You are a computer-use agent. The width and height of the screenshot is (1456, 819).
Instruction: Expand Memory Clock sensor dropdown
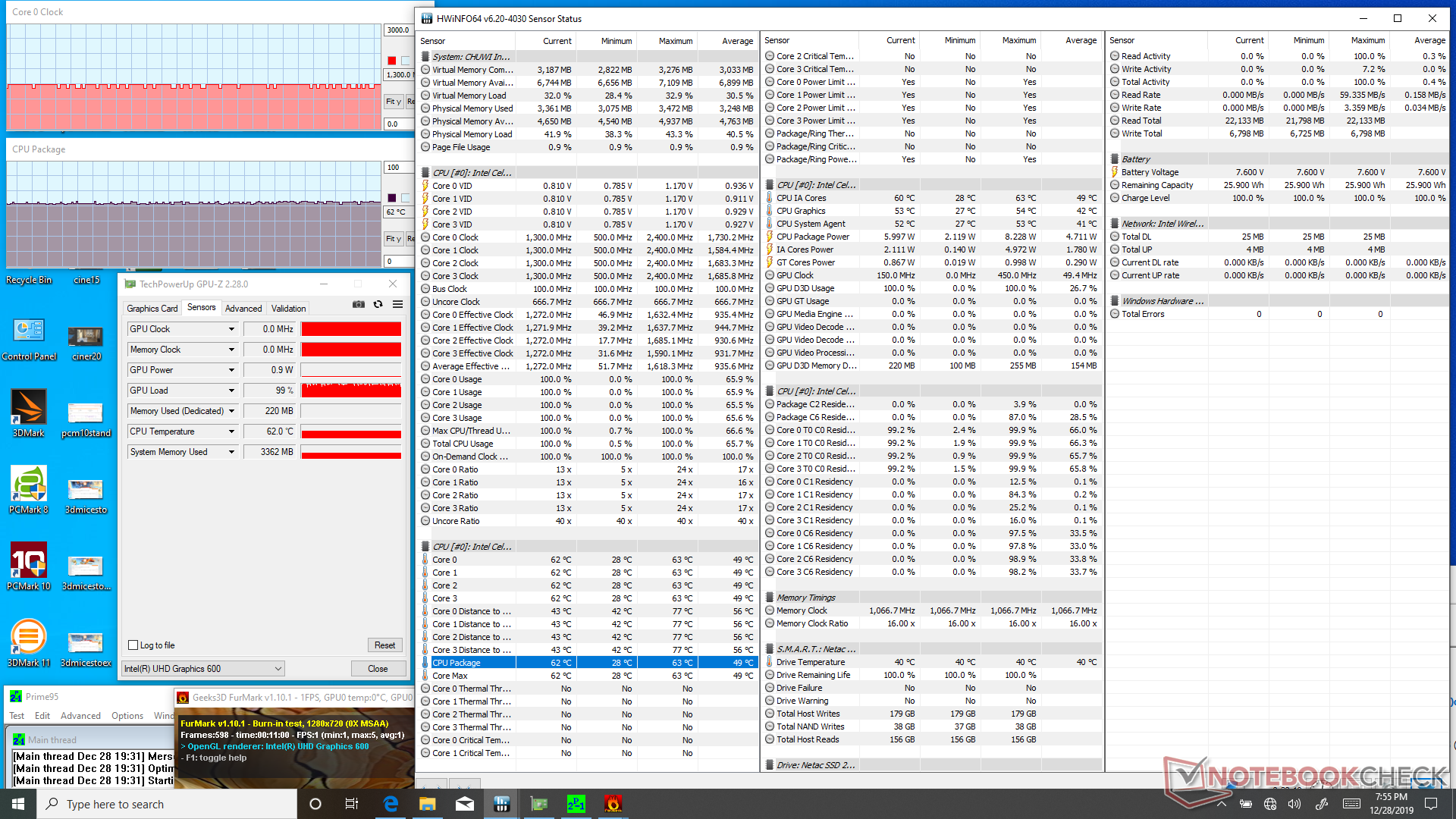click(x=231, y=350)
